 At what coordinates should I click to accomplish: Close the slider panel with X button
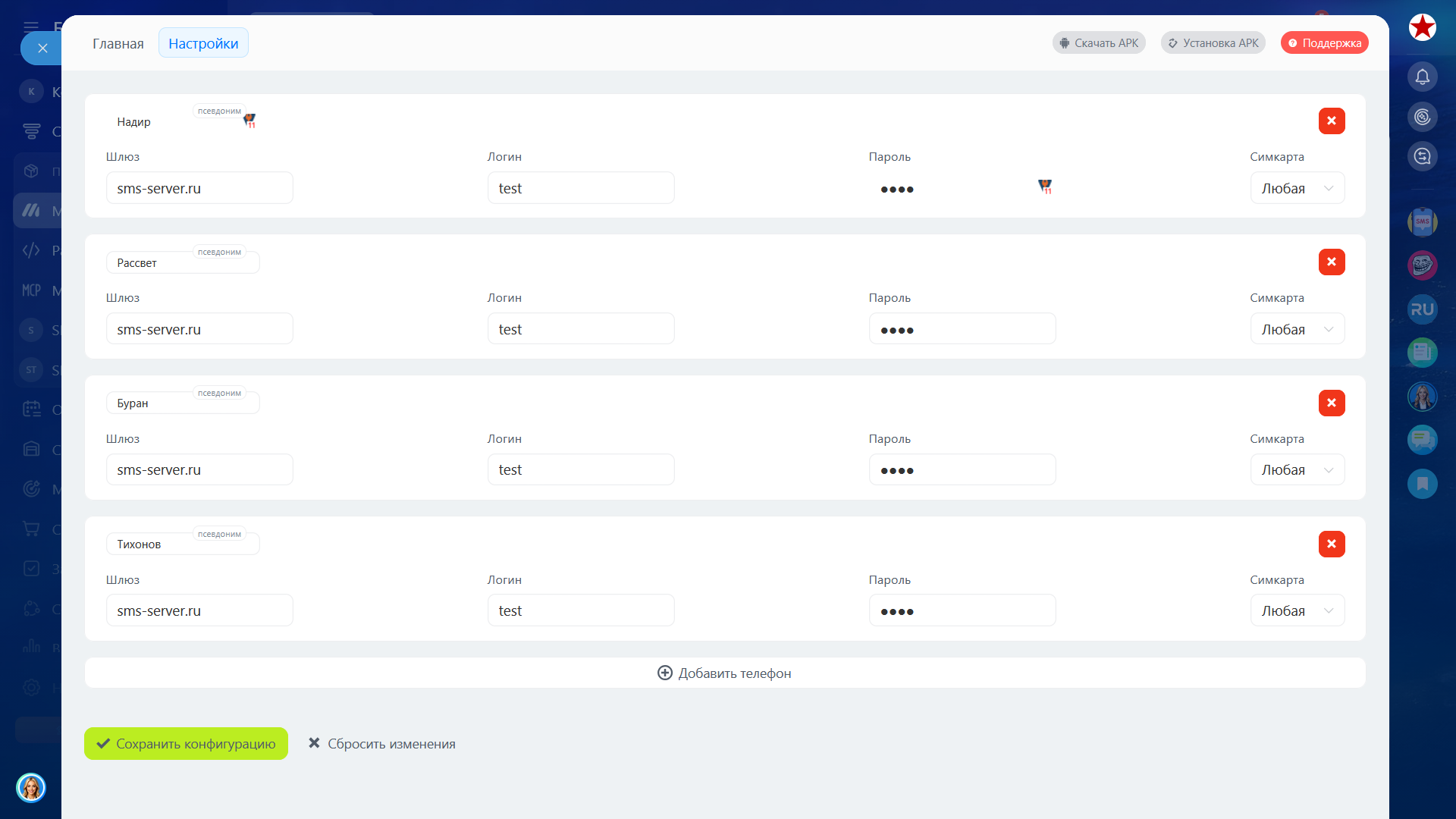(x=42, y=49)
